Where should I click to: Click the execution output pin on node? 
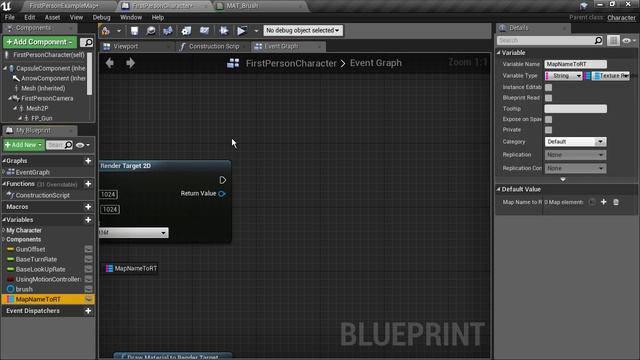[222, 180]
